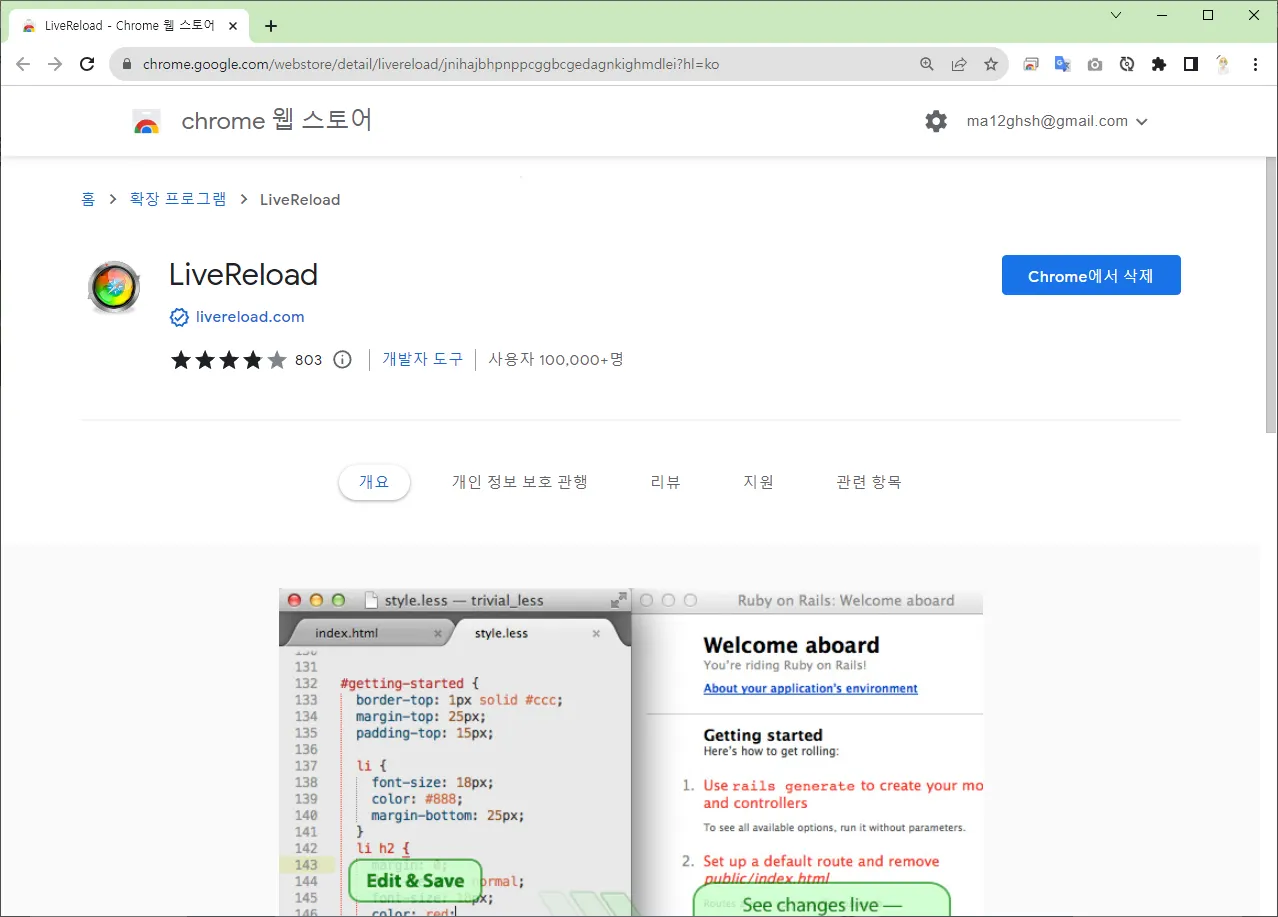
Task: Click the page vertical scrollbar
Action: (x=1271, y=295)
